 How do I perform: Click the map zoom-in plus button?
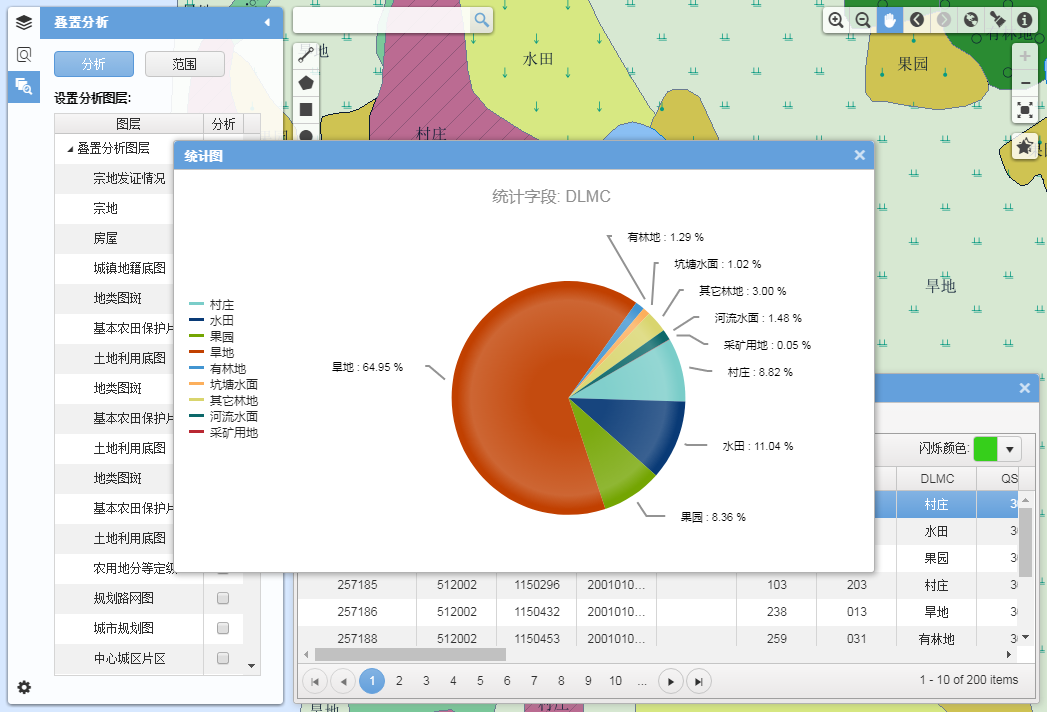(x=1025, y=56)
